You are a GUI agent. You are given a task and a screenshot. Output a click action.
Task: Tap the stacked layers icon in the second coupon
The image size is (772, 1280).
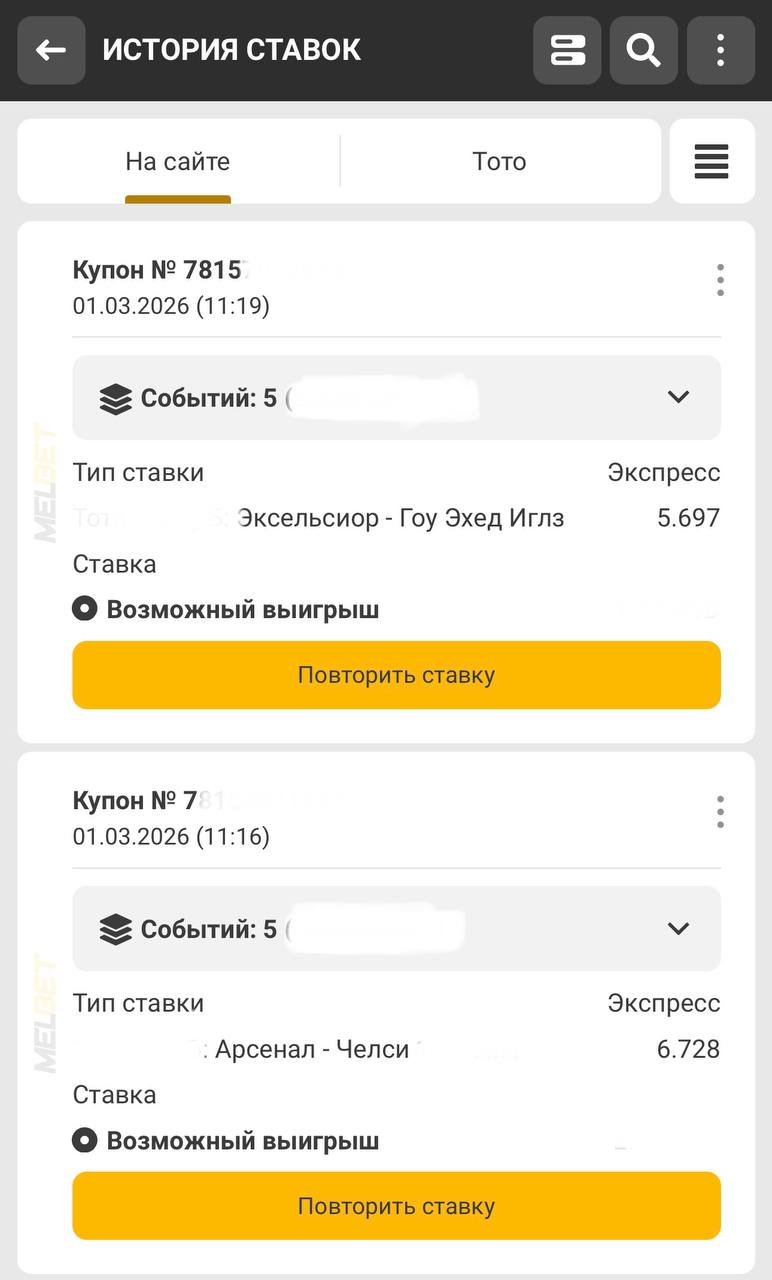pyautogui.click(x=116, y=930)
